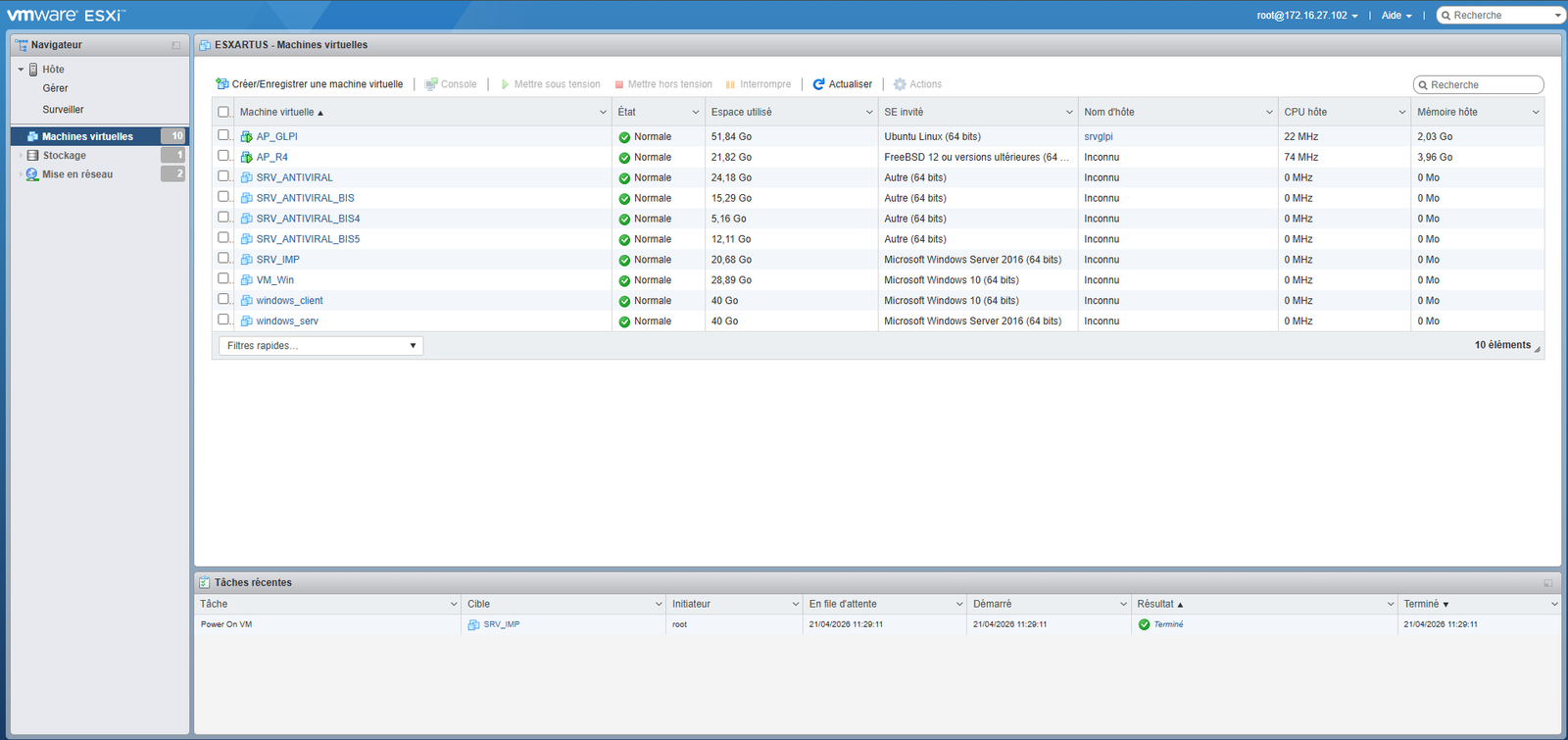This screenshot has width=1568, height=740.
Task: Click the Hôte server icon in Navigateur
Action: coord(33,70)
